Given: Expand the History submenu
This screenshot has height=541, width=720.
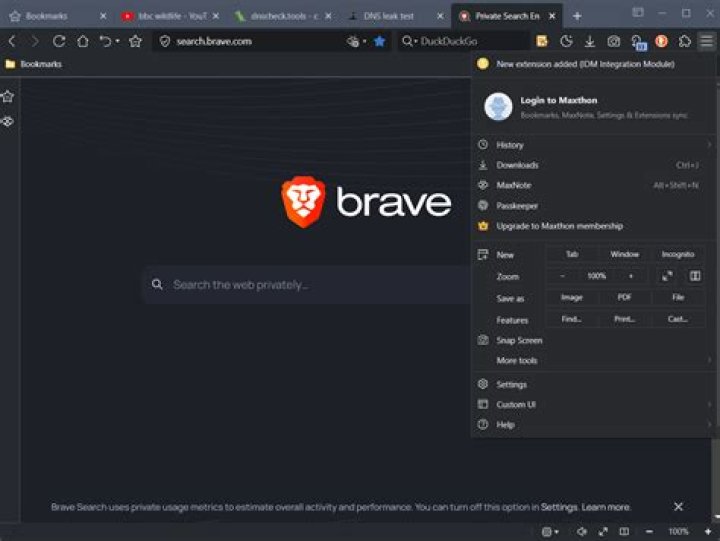Looking at the screenshot, I should point(594,145).
